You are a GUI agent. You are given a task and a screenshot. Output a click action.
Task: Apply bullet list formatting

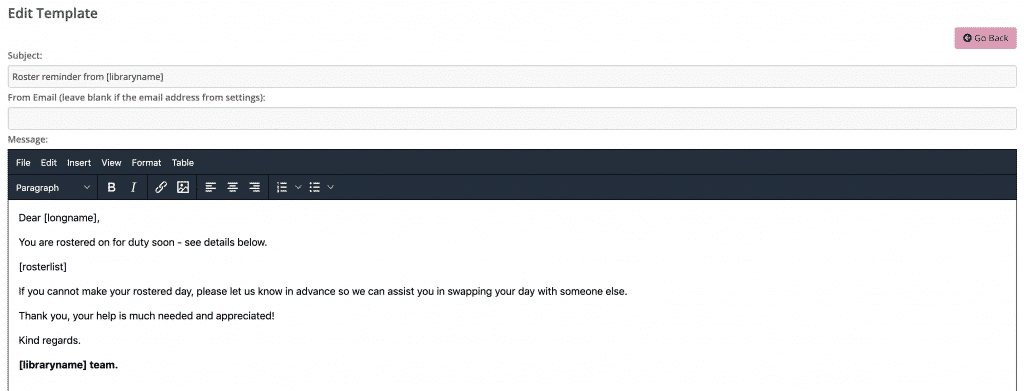[x=315, y=187]
